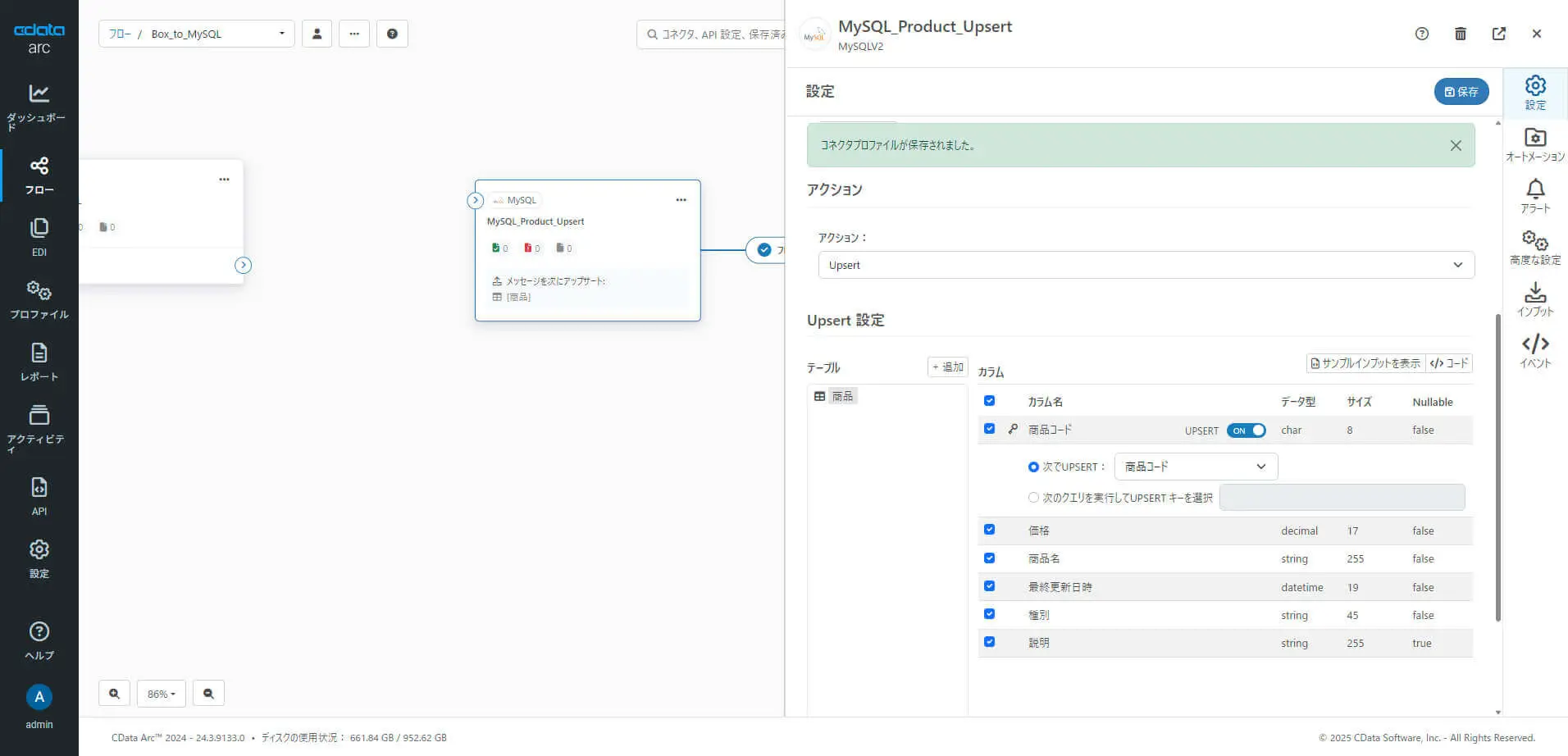Select the UPSERT query radio option
This screenshot has height=756, width=1568.
[x=1033, y=498]
